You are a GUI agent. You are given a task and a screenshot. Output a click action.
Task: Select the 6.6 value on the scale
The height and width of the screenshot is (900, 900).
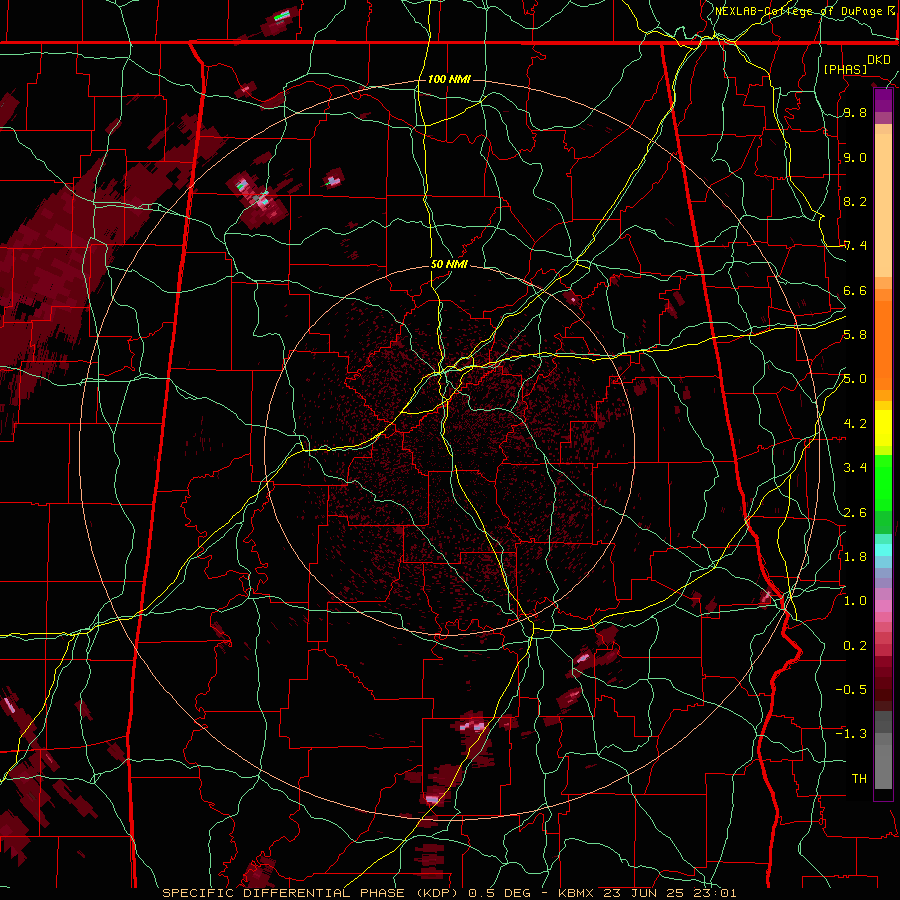click(x=855, y=290)
